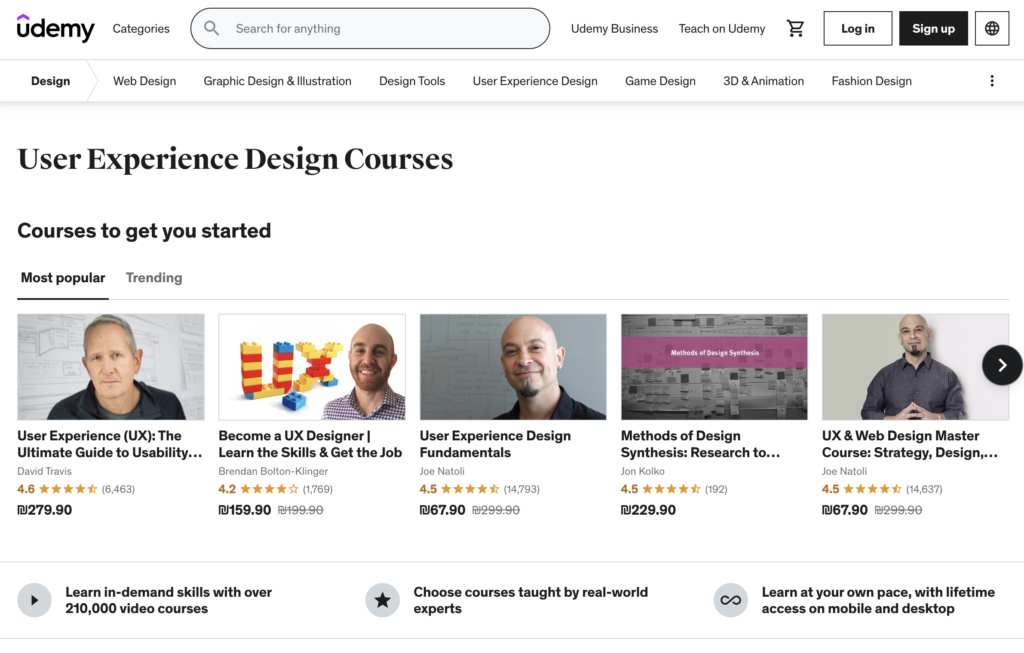Click the 4.6 star rating with 6,463 reviews
Screen dimensions: 1024x653
[76, 489]
